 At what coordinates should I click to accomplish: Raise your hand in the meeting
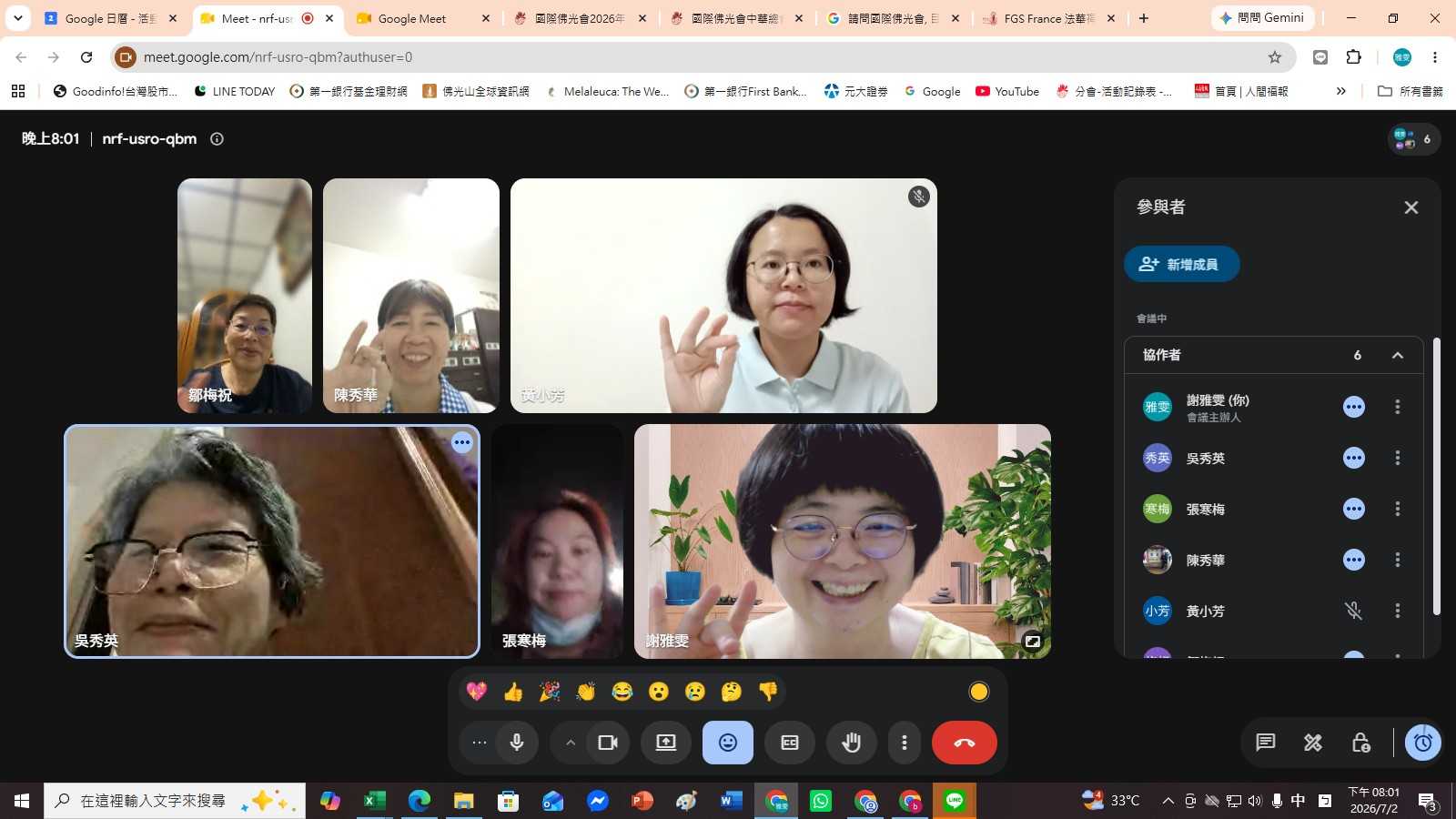pyautogui.click(x=852, y=743)
